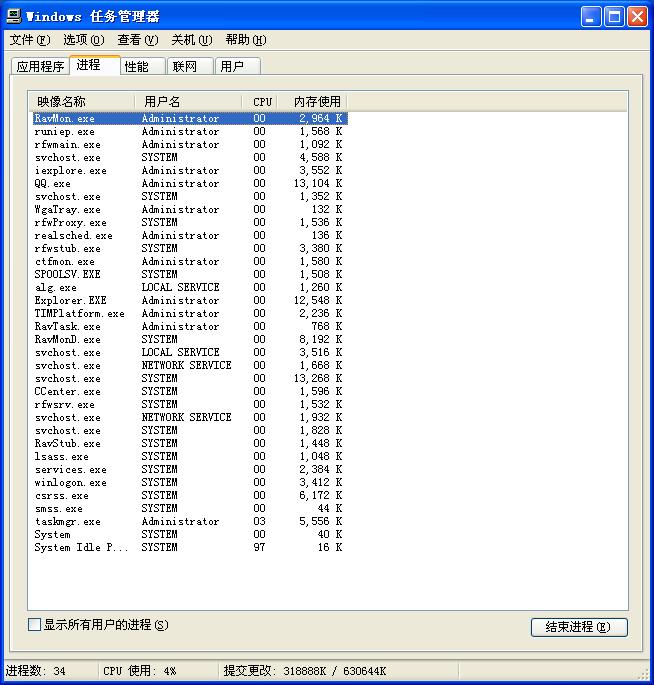Screen dimensions: 654x685
Task: Open the 文件(F) menu
Action: 30,40
